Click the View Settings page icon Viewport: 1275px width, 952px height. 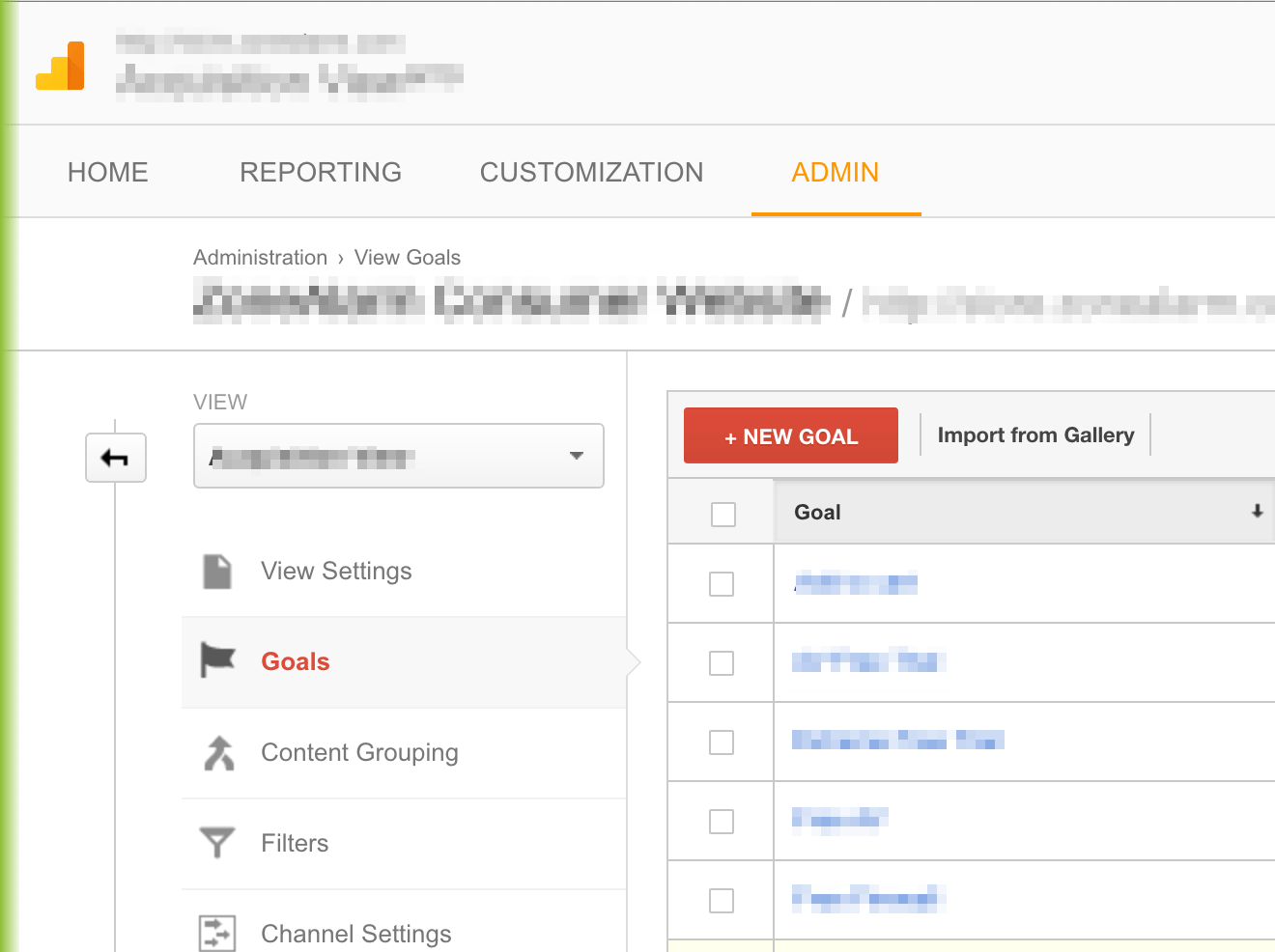218,571
